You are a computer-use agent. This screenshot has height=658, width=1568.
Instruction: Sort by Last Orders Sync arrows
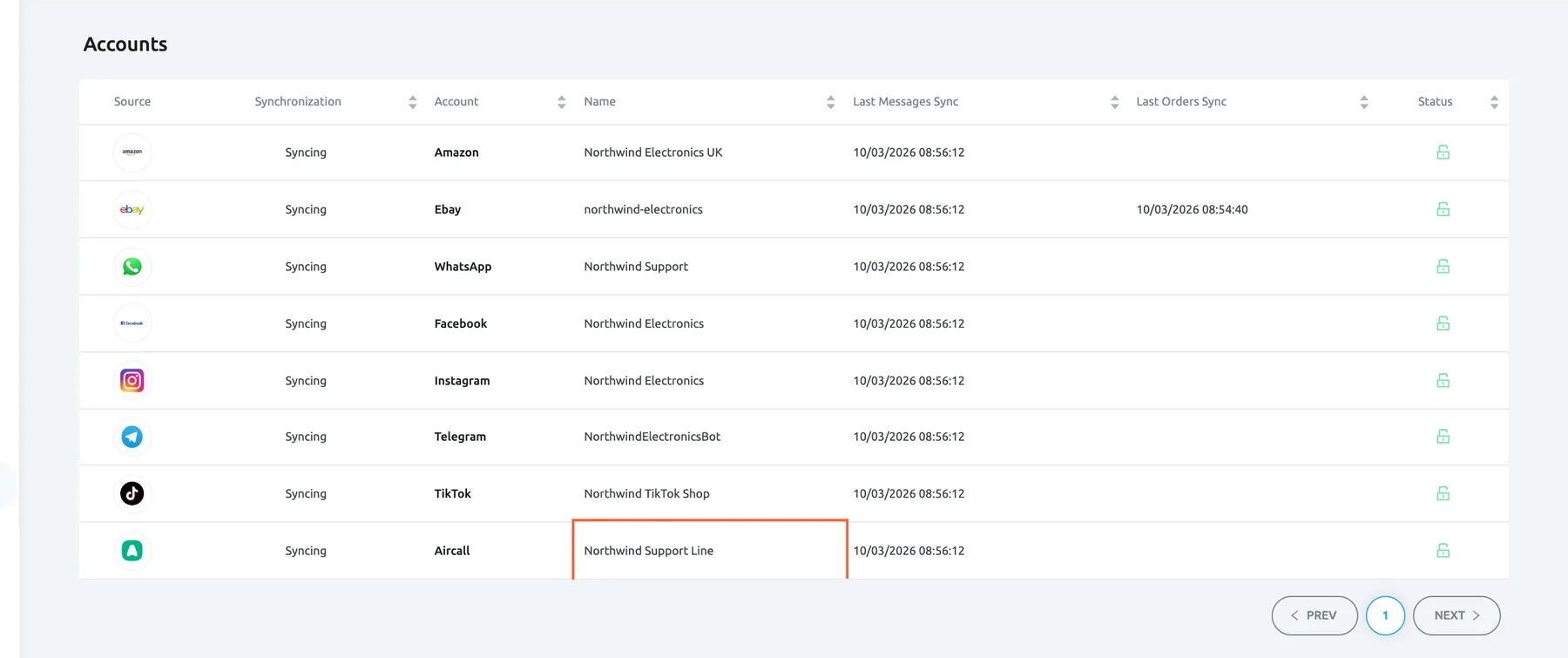[1364, 102]
